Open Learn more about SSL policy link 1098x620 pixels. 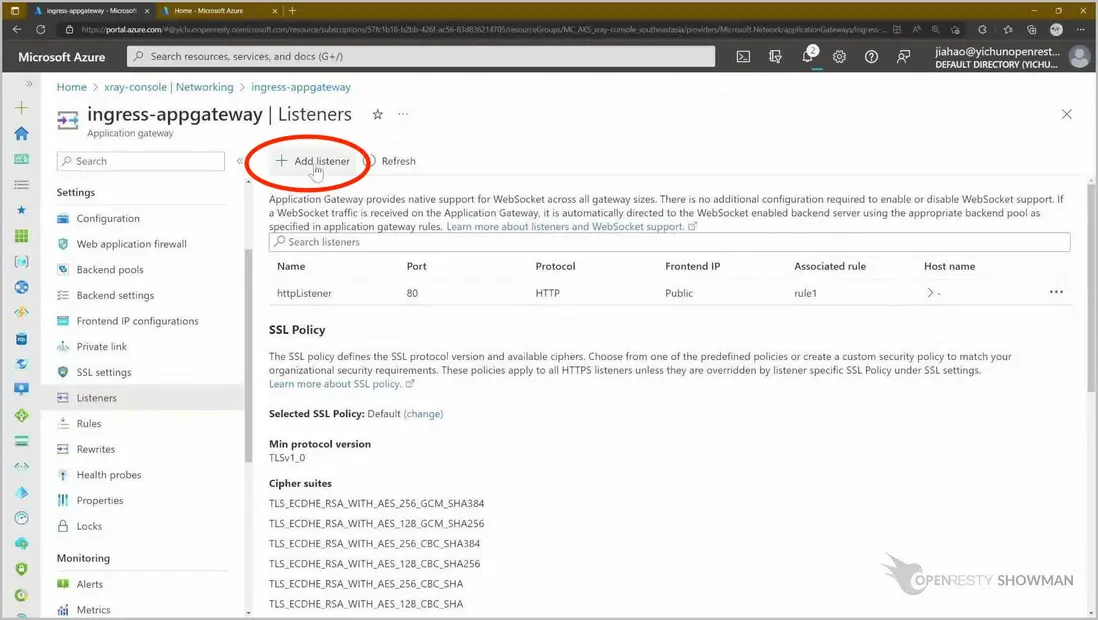tap(342, 384)
